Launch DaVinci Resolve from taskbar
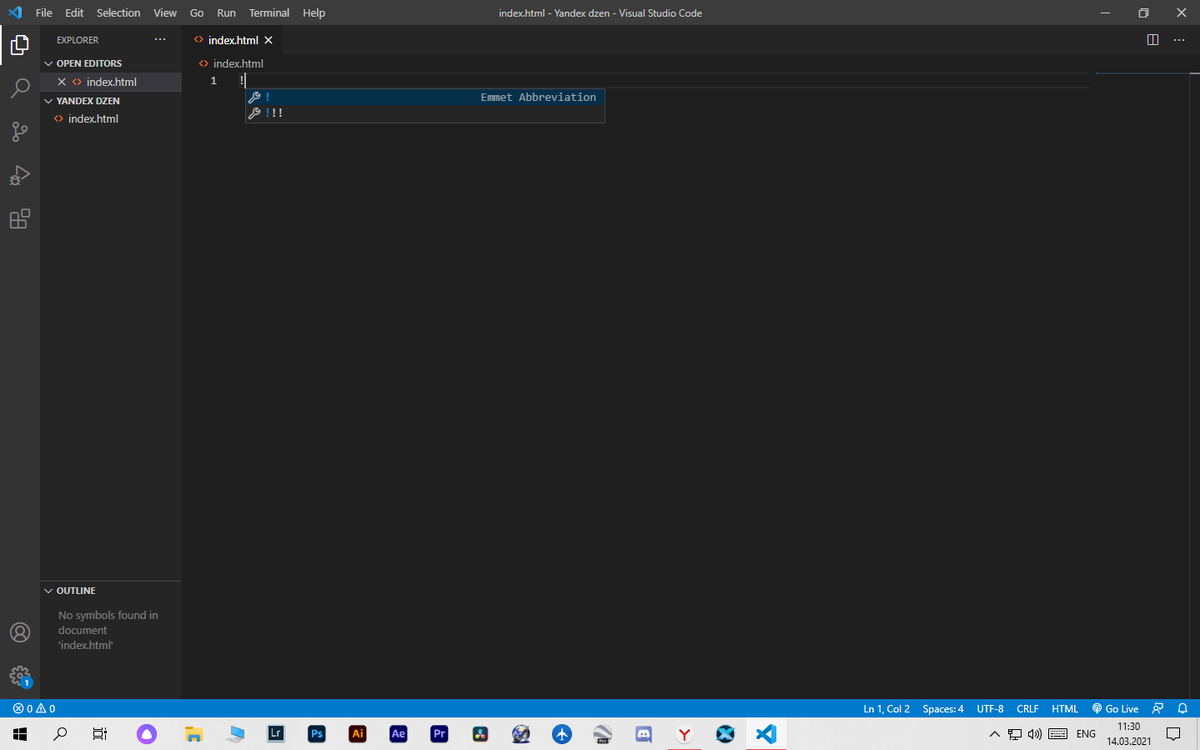The image size is (1200, 750). (x=480, y=734)
